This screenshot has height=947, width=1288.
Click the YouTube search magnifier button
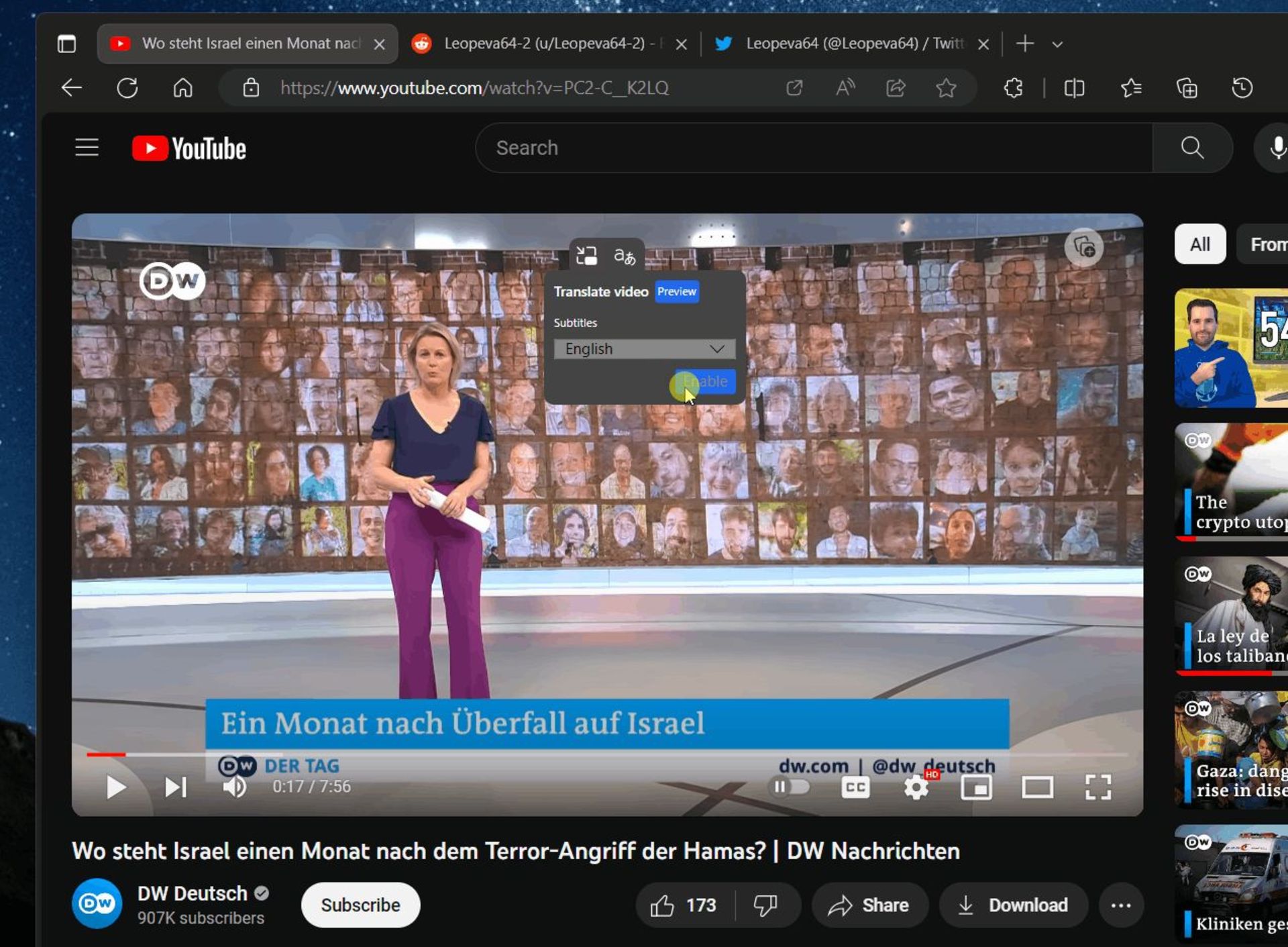coord(1192,148)
